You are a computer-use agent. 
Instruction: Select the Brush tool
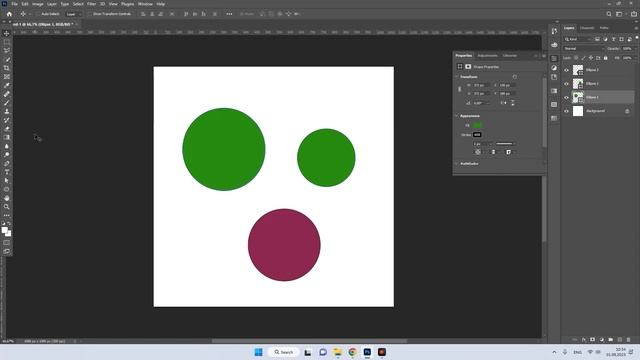coord(7,103)
